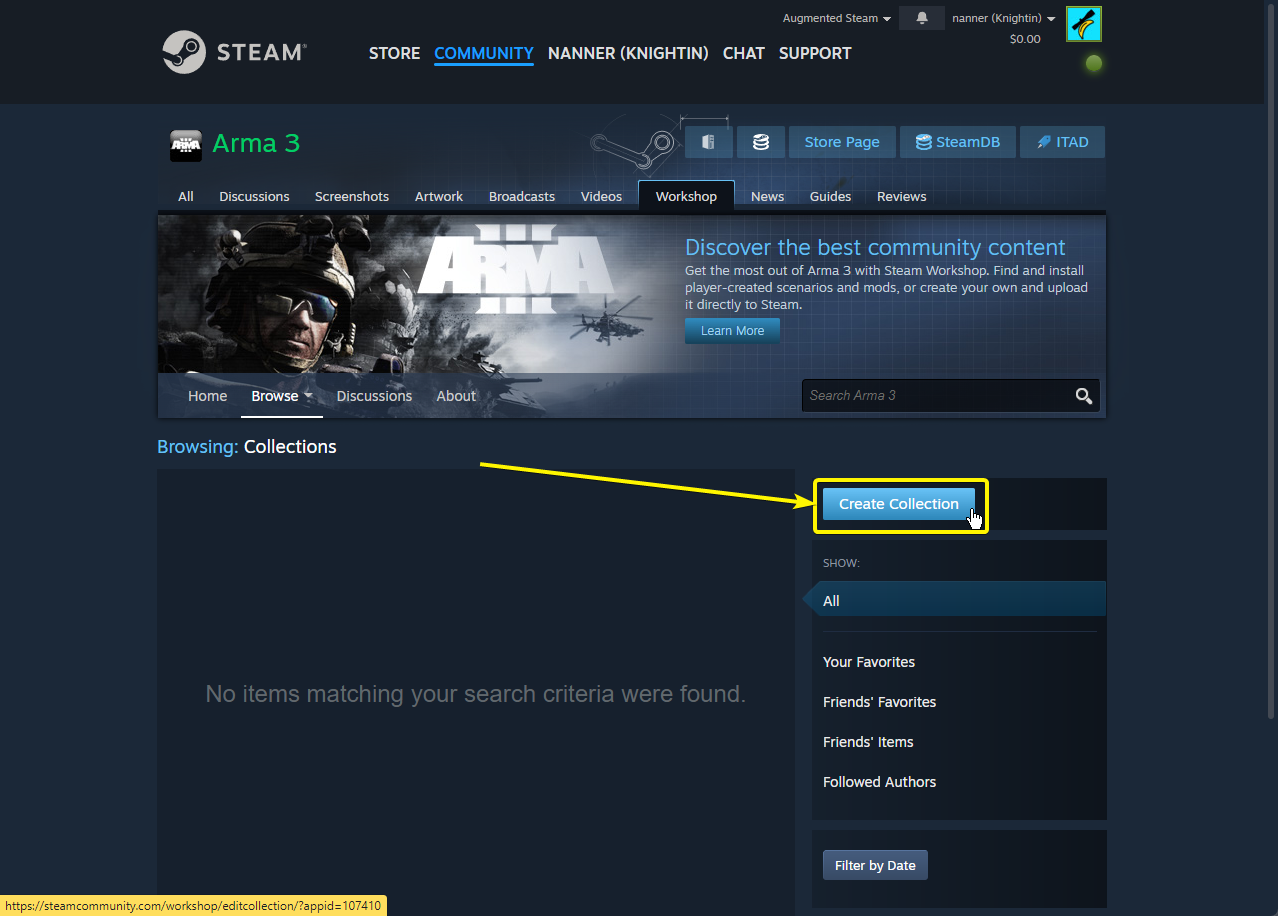Click the Learn More button
The image size is (1278, 916).
(732, 331)
